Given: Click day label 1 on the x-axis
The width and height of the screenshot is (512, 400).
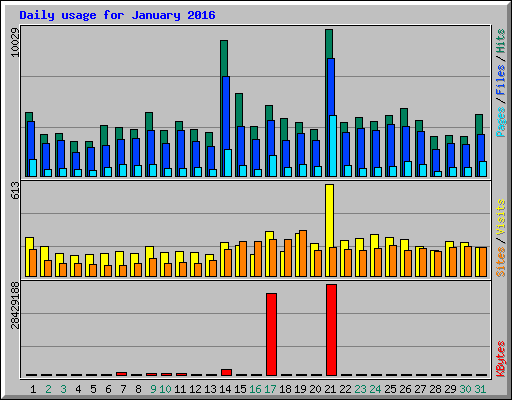Looking at the screenshot, I should (x=33, y=389).
